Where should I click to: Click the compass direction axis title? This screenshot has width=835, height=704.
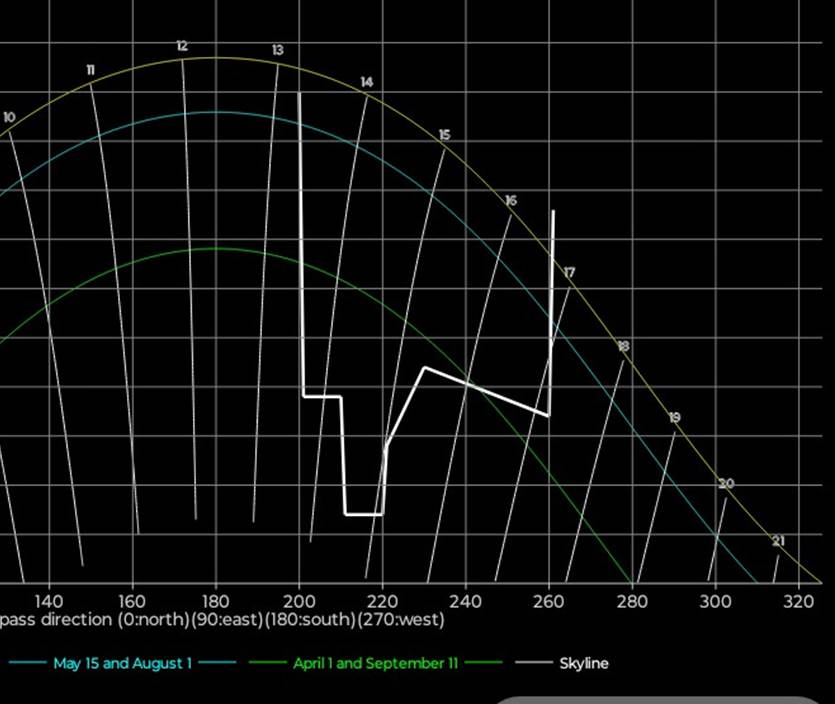pos(222,620)
